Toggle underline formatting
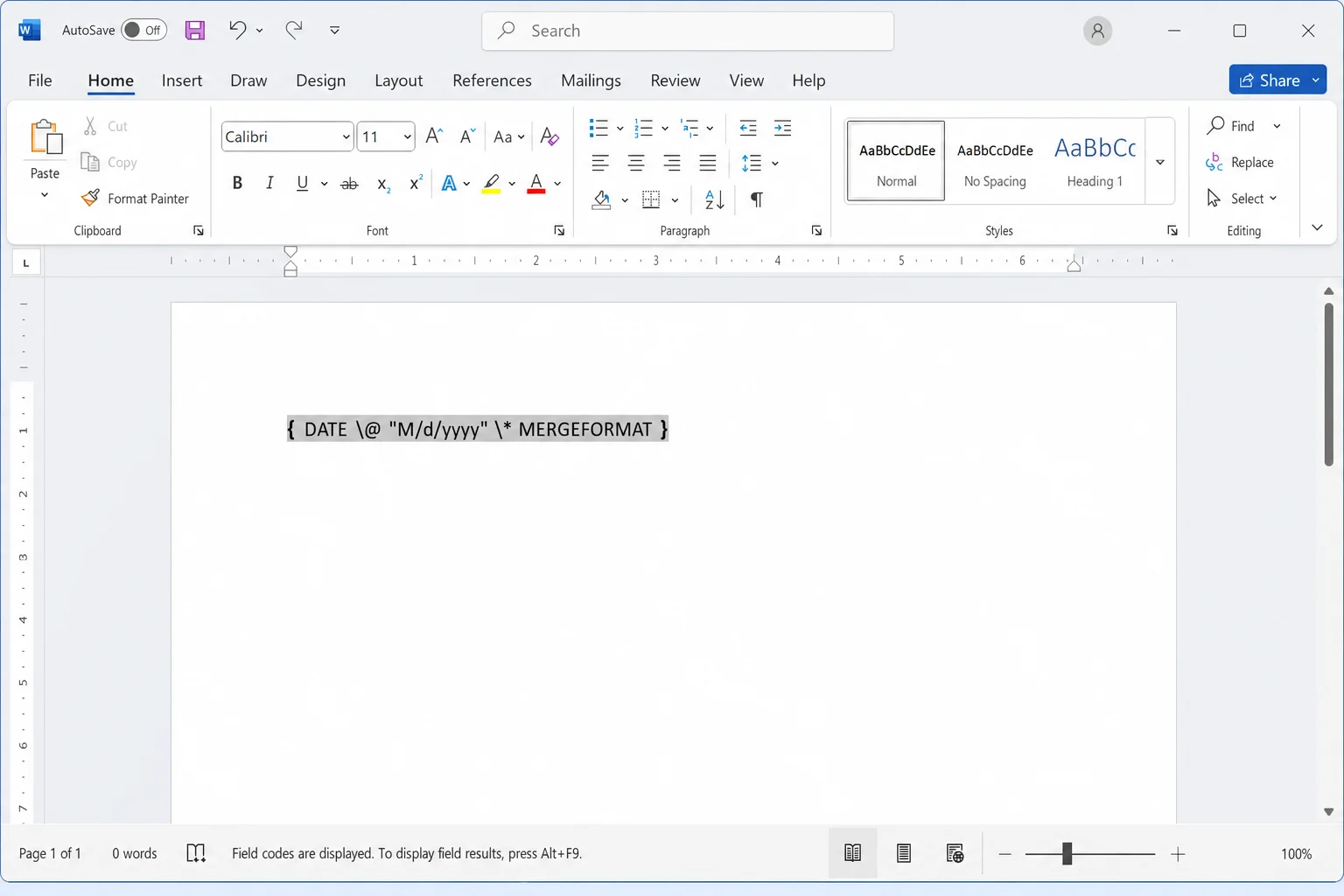The height and width of the screenshot is (896, 1344). point(302,183)
